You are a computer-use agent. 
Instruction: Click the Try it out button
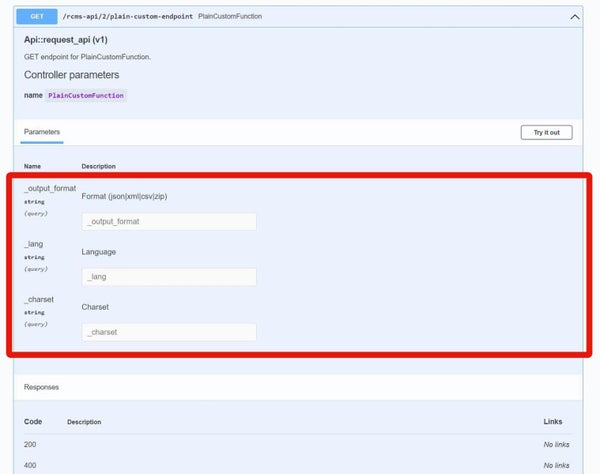point(546,132)
